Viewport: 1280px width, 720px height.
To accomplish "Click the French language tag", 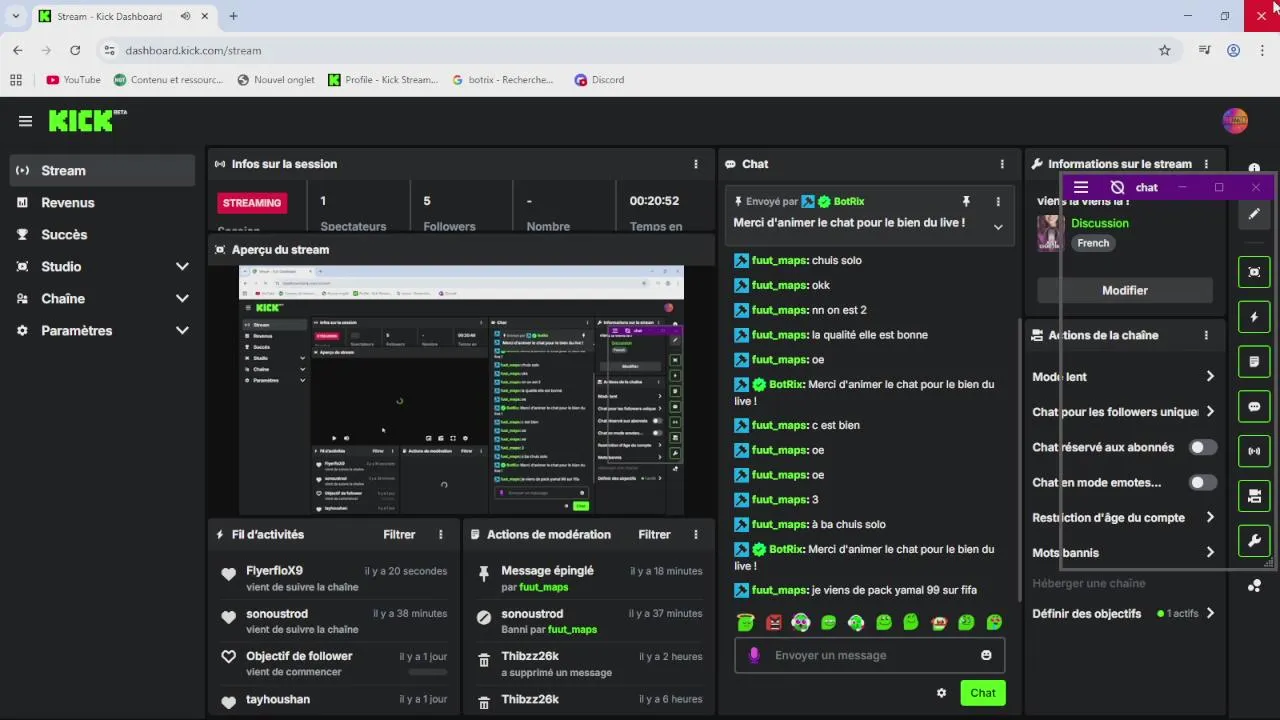I will 1093,243.
